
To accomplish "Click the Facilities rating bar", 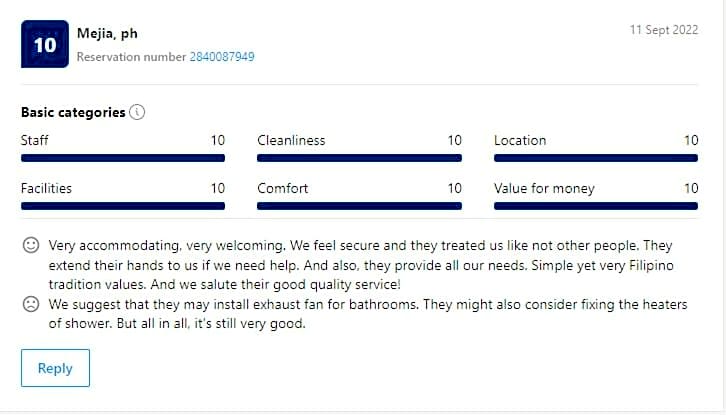I will point(123,206).
